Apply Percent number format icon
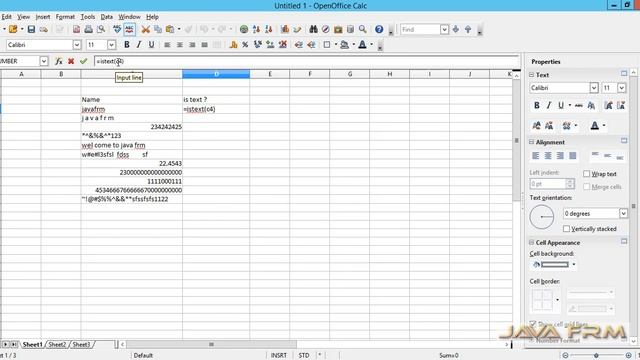Image resolution: width=640 pixels, height=360 pixels. coord(245,44)
